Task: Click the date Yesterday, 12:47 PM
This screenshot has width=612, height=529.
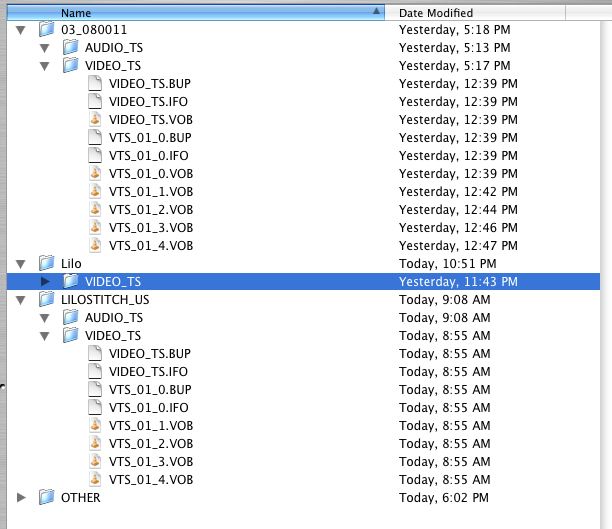Action: [x=458, y=246]
